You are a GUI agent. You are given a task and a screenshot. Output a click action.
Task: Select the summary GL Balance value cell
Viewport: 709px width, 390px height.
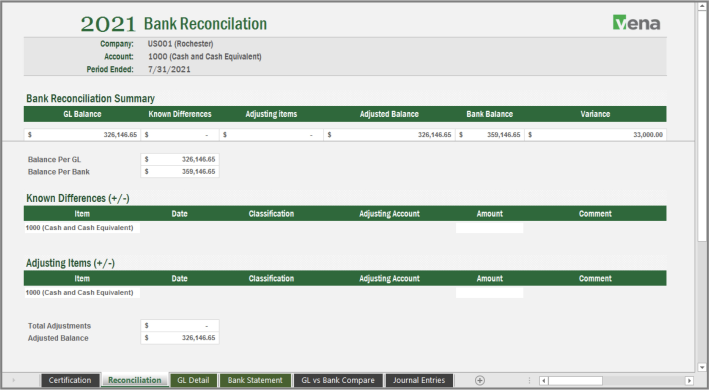pyautogui.click(x=82, y=135)
